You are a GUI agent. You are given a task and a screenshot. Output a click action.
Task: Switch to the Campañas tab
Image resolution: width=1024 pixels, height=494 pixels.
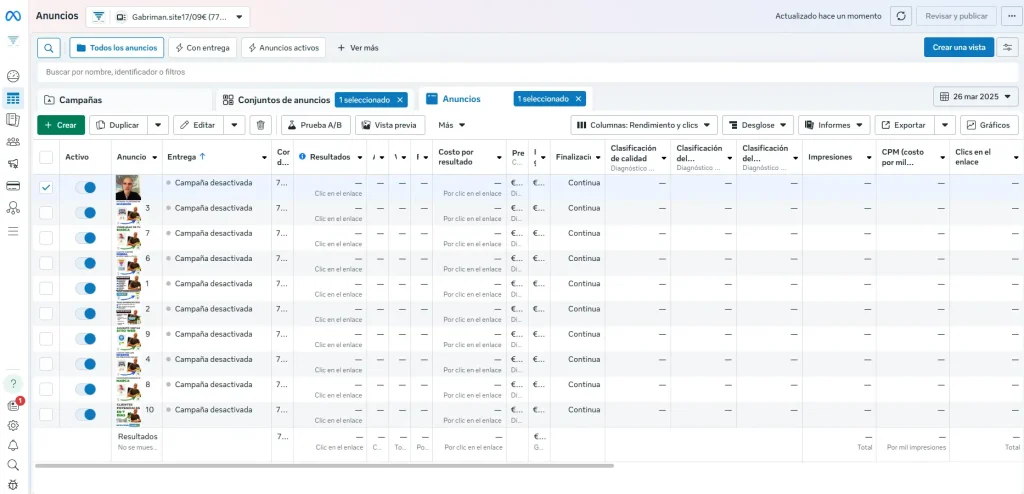124,100
